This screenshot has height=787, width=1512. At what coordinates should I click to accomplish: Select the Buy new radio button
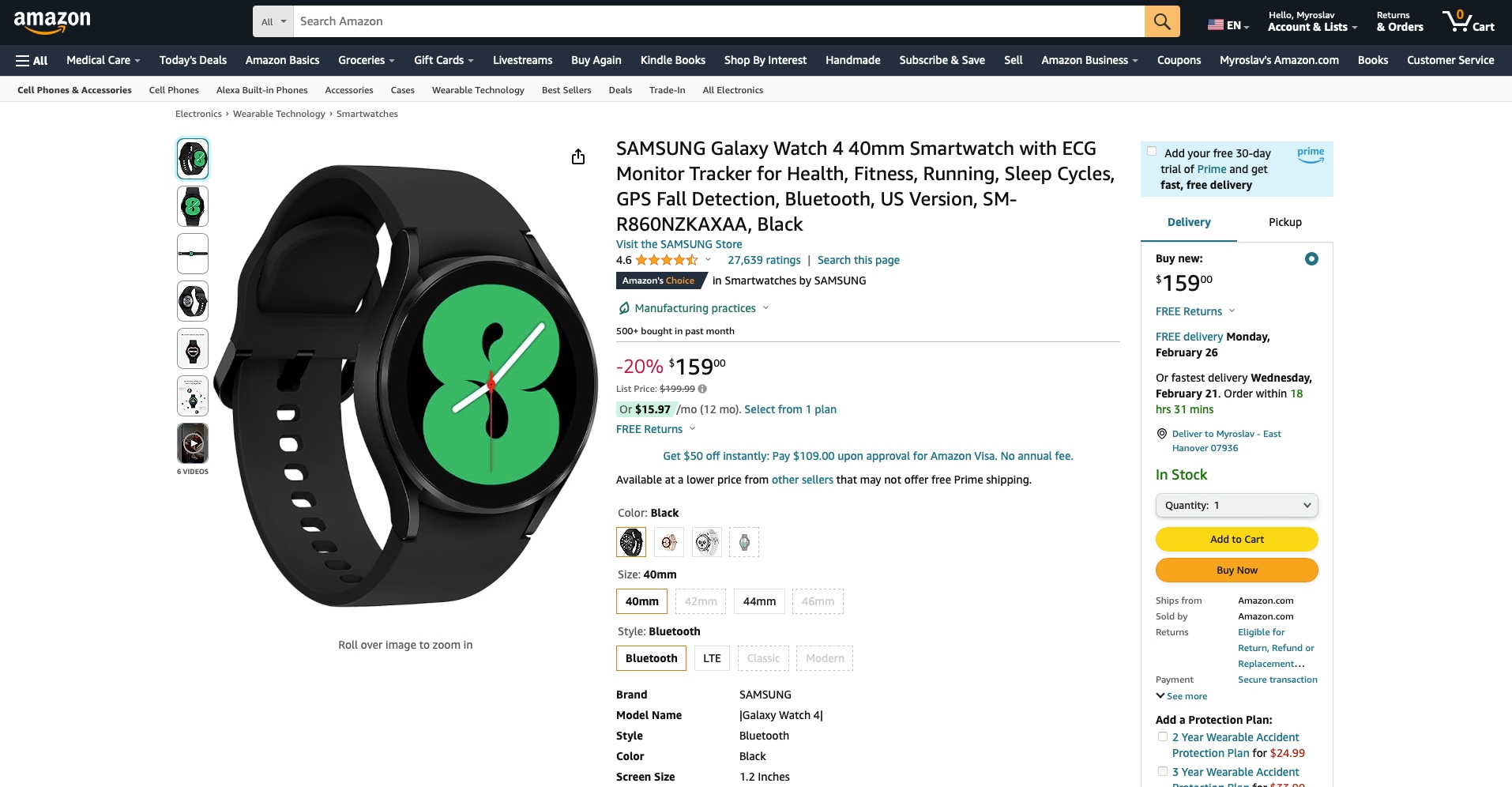(1311, 258)
